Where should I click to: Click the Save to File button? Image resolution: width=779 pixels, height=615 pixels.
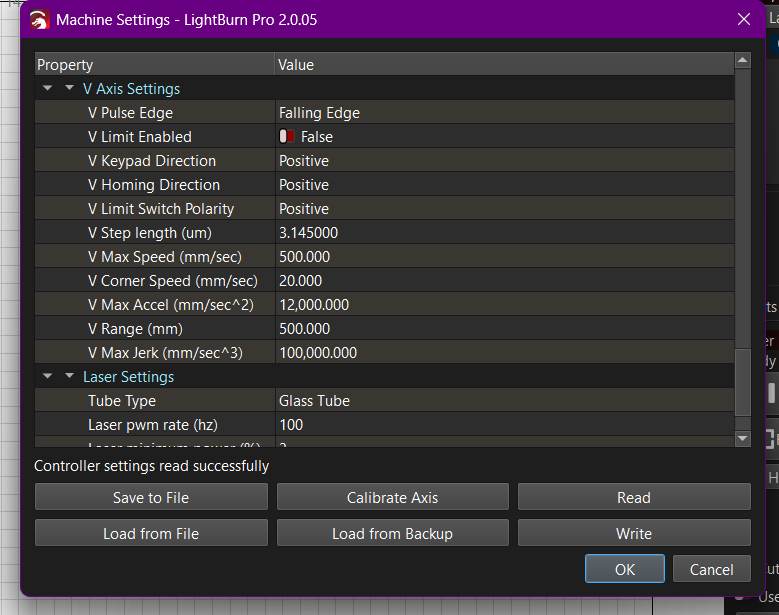click(151, 497)
